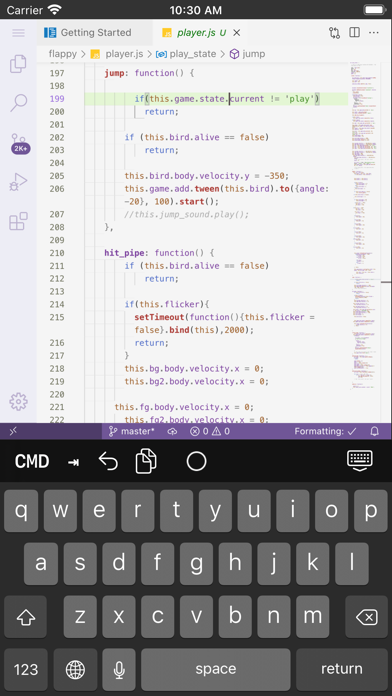Click the Formatting status indicator
The image size is (392, 696).
pos(325,431)
